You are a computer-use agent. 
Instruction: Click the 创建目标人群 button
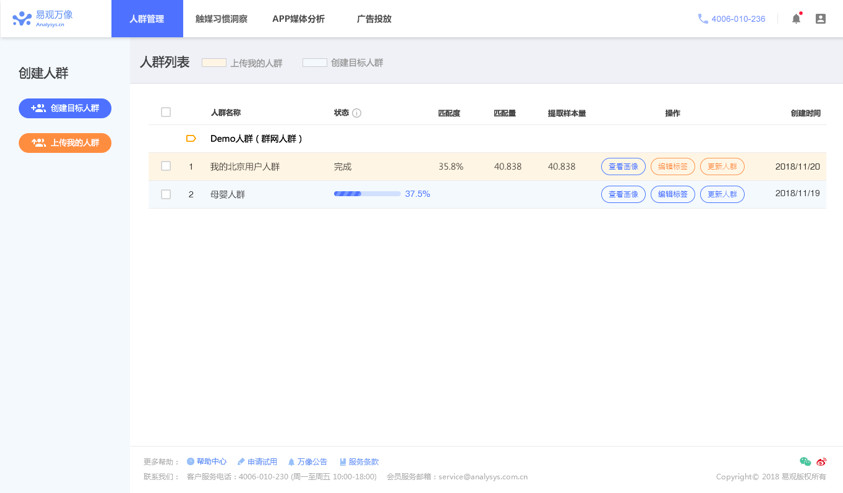tap(65, 108)
